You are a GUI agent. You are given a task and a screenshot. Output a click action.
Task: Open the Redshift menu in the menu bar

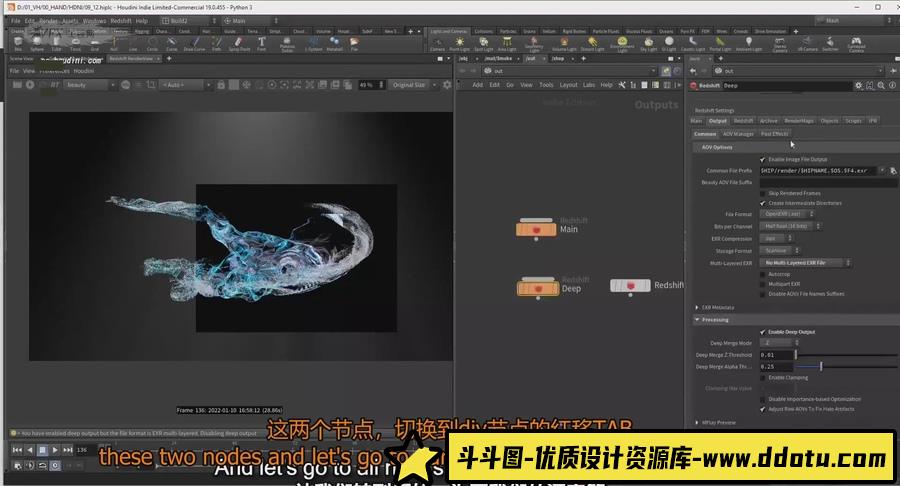(x=121, y=21)
